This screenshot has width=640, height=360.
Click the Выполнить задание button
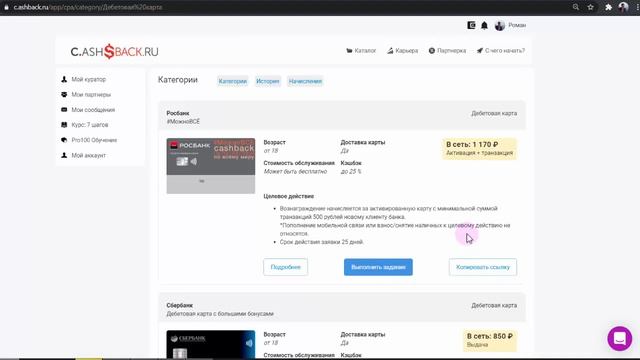pyautogui.click(x=378, y=267)
